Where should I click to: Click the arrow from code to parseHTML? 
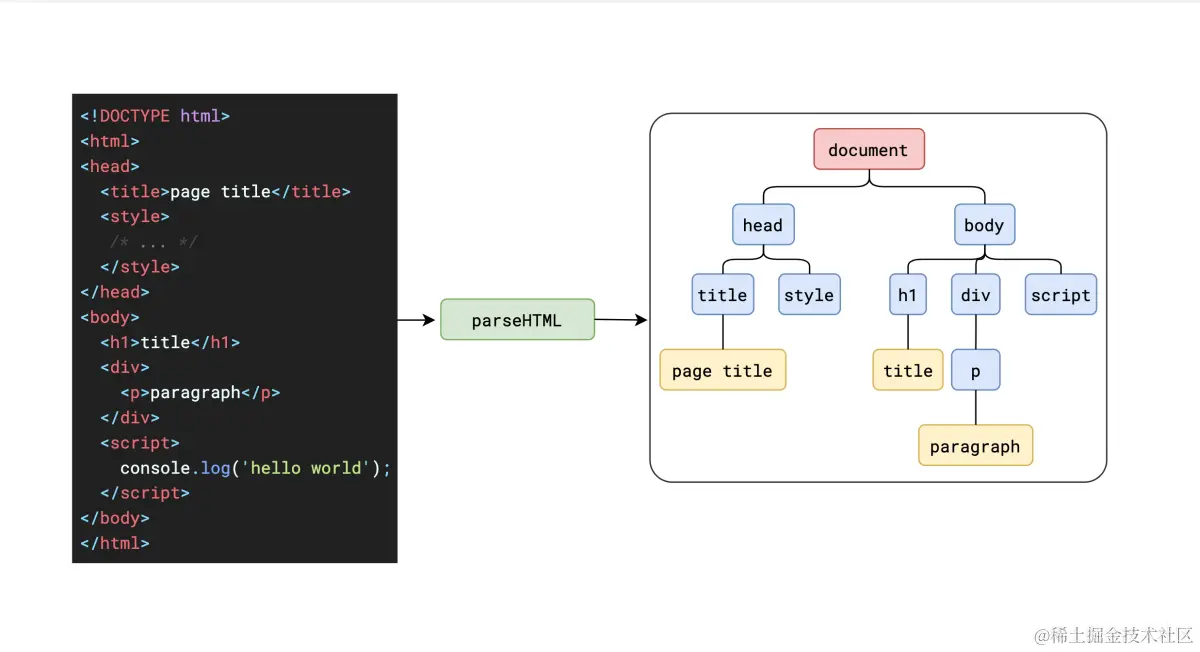point(418,320)
